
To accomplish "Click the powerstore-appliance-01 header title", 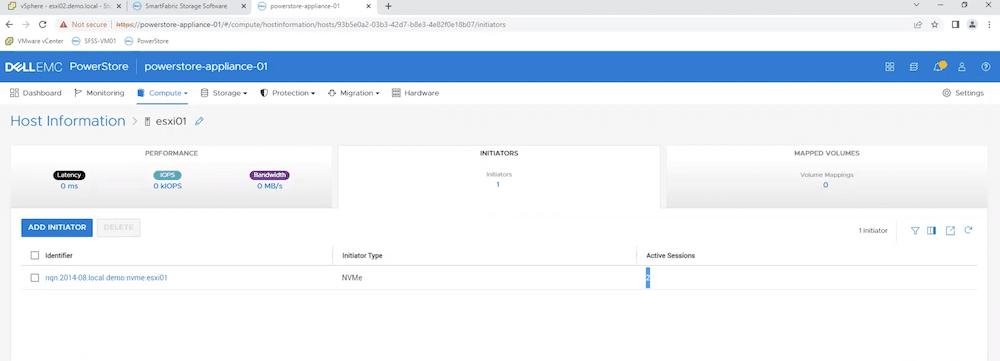I will 206,67.
